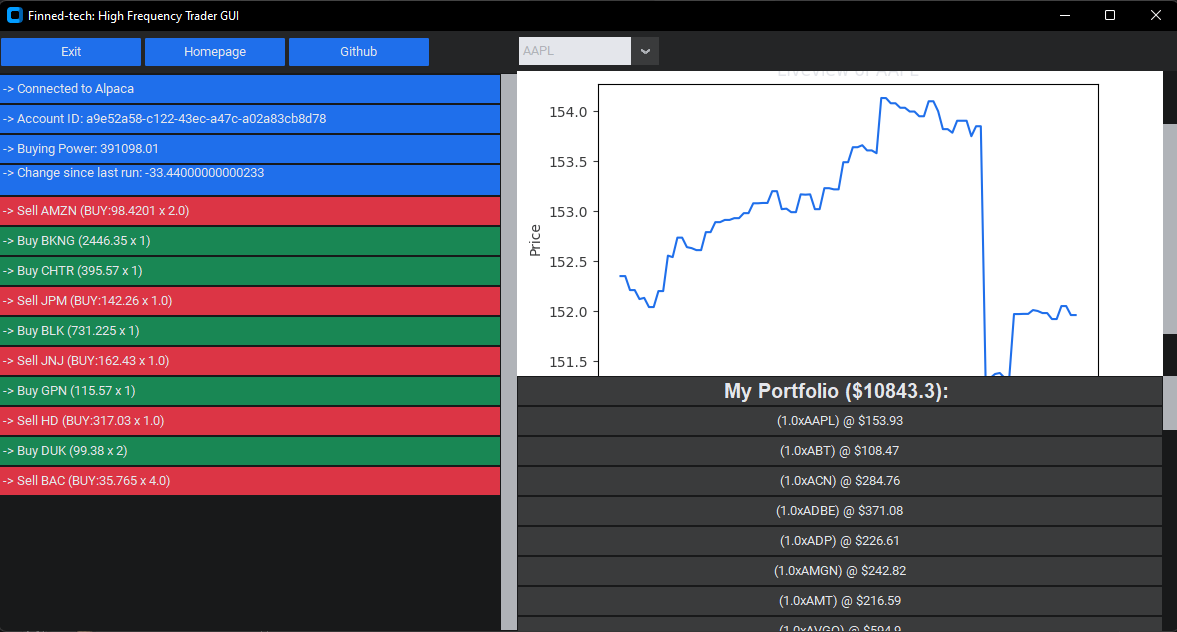1177x632 pixels.
Task: Select the Connected to Alpaca row
Action: pyautogui.click(x=250, y=89)
